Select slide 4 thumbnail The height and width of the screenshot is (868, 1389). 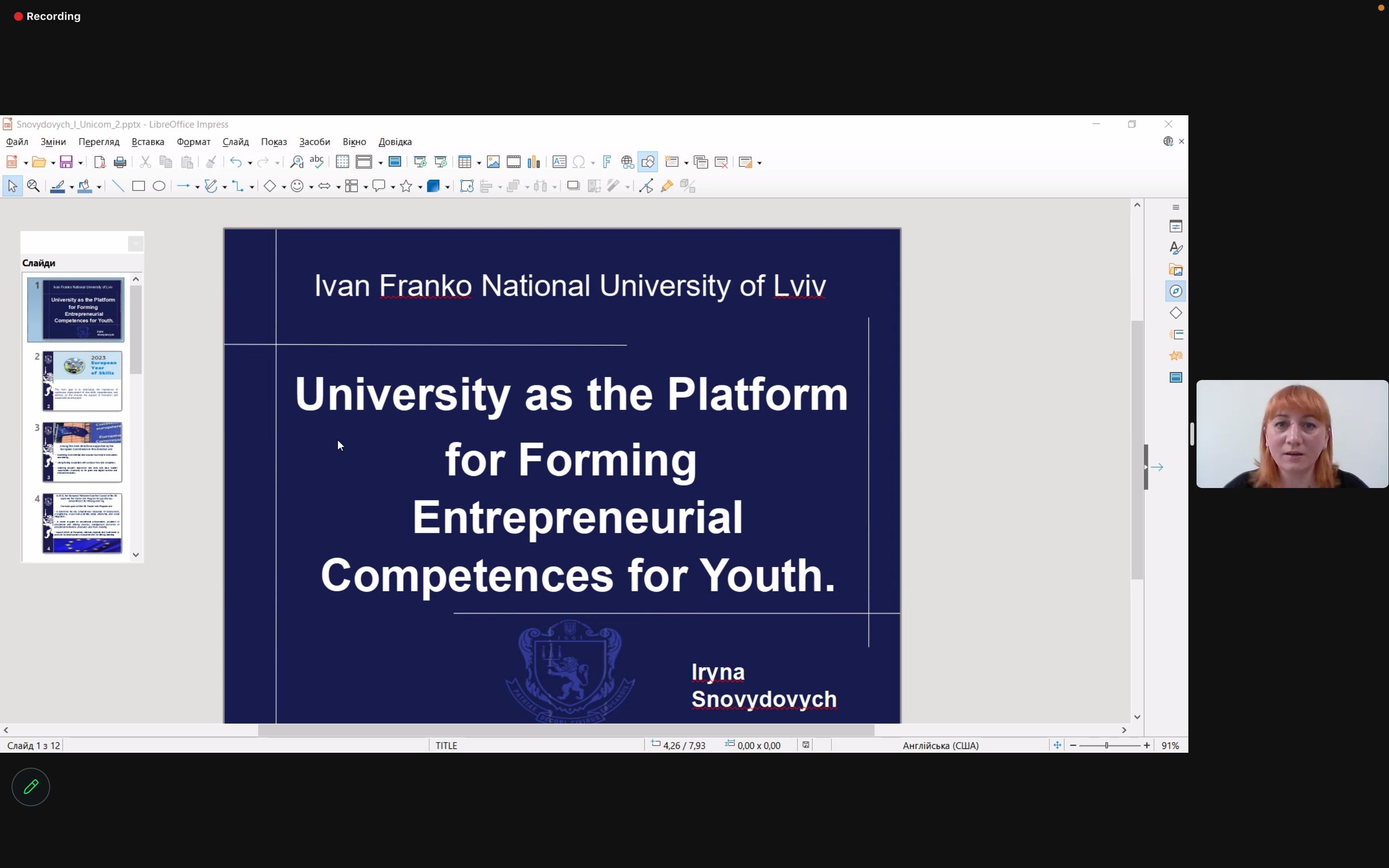coord(82,523)
